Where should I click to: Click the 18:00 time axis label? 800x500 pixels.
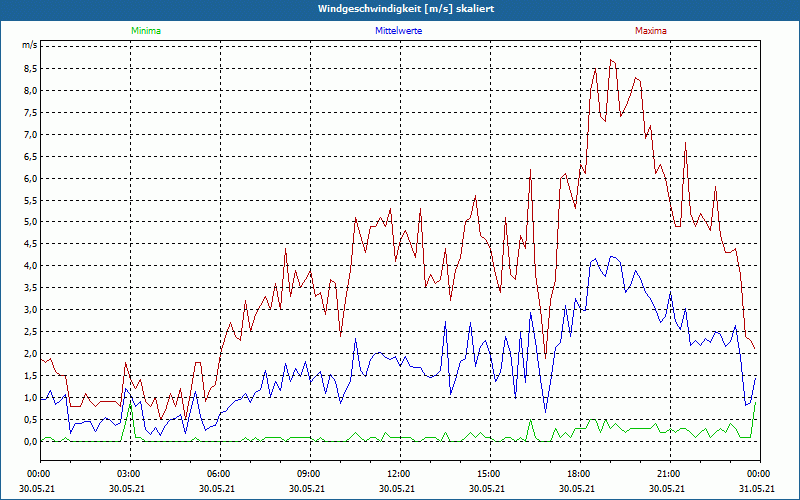tap(579, 474)
